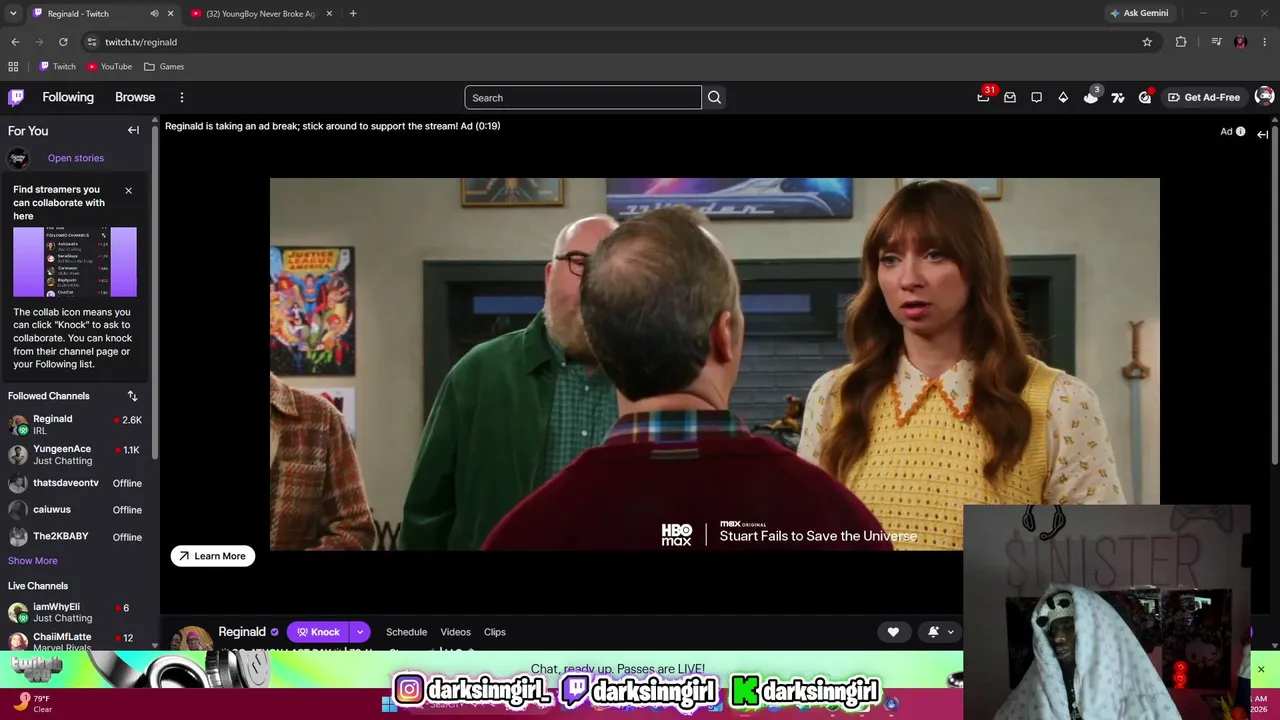Open Reginald channel in Followed Channels
This screenshot has width=1280, height=720.
(75, 425)
